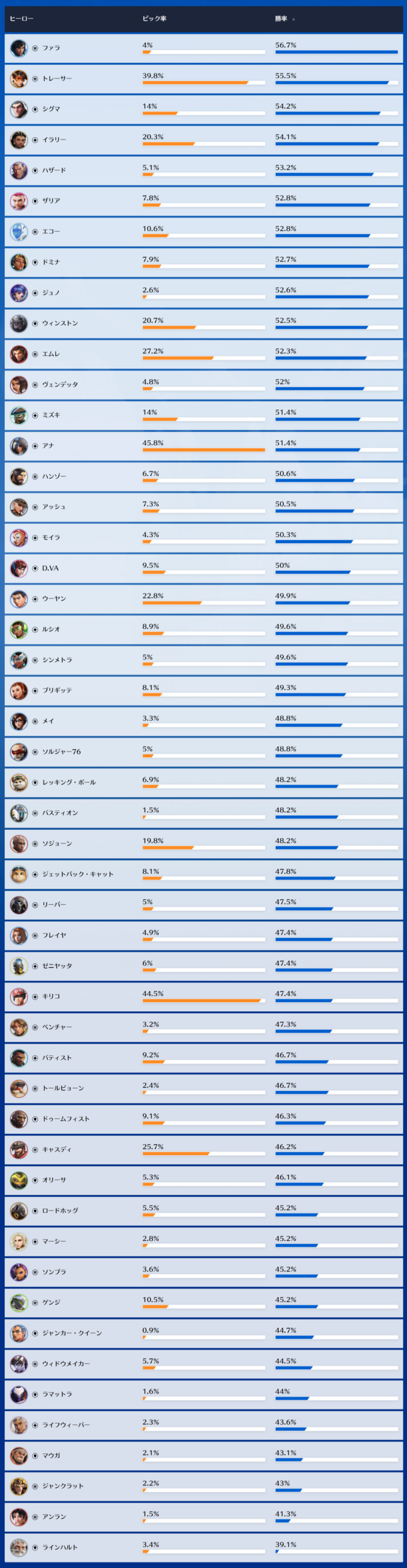Click アナ's orange pick rate bar
The width and height of the screenshot is (407, 1568).
pos(203,450)
